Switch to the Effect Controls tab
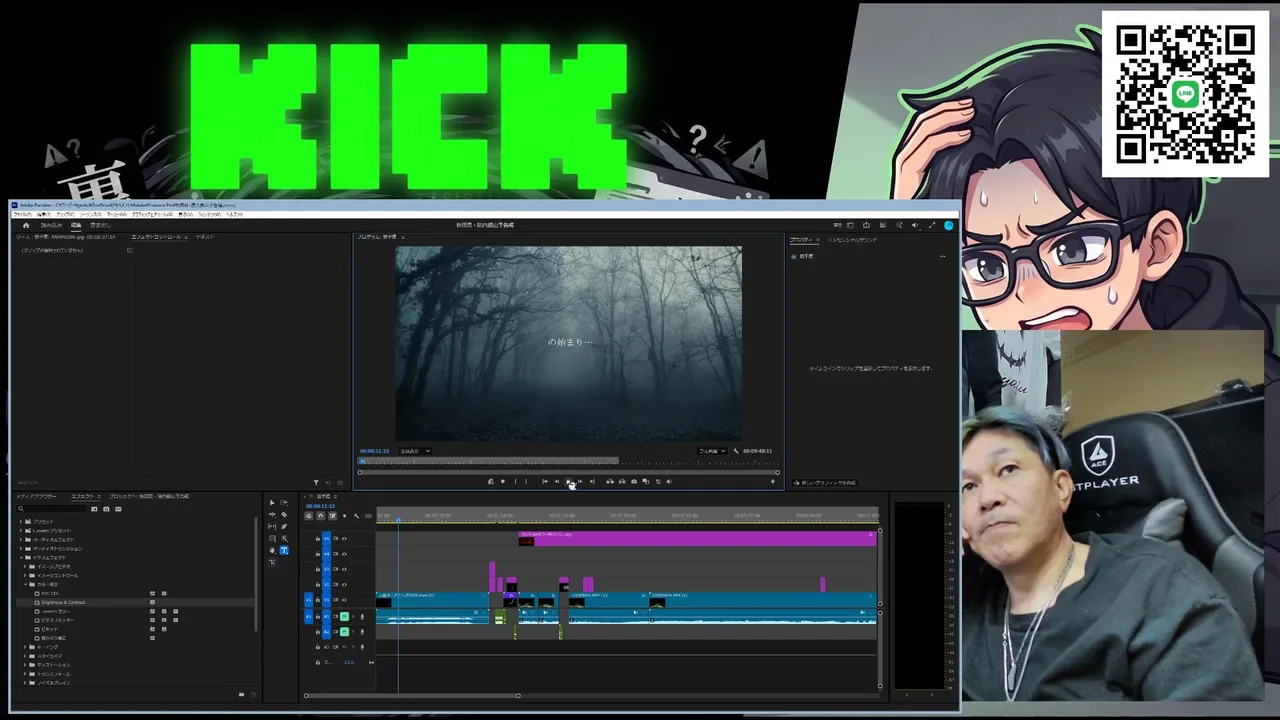 (156, 237)
